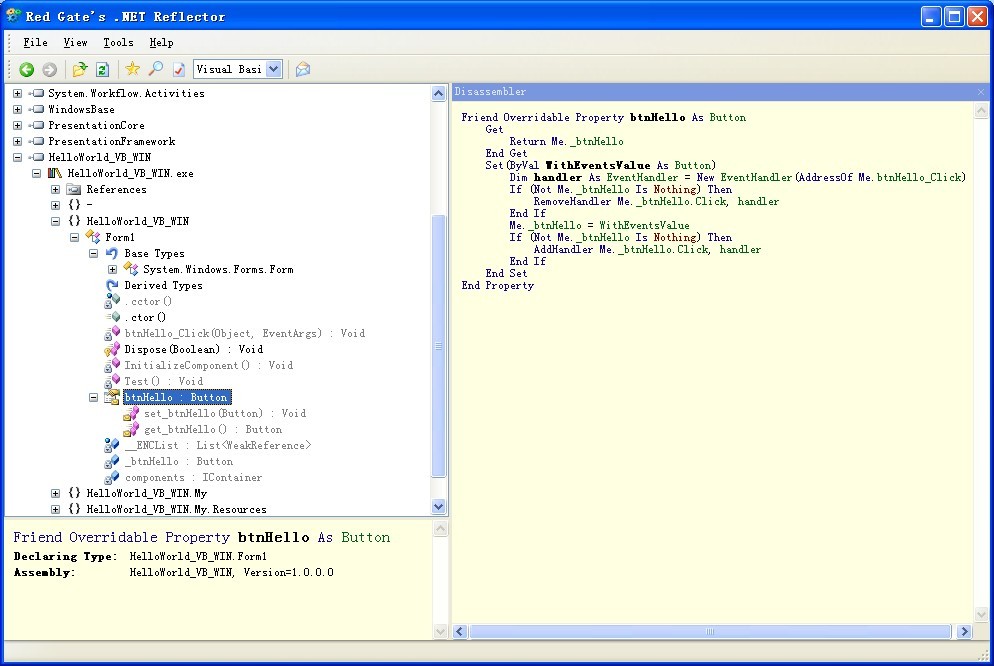Open the Visual Basic language dropdown

tap(273, 69)
